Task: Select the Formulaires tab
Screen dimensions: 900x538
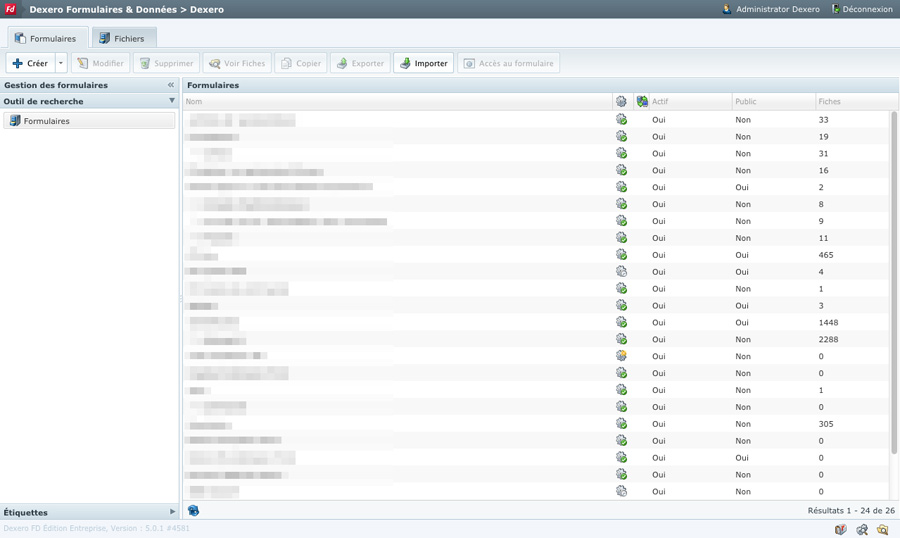Action: [46, 38]
